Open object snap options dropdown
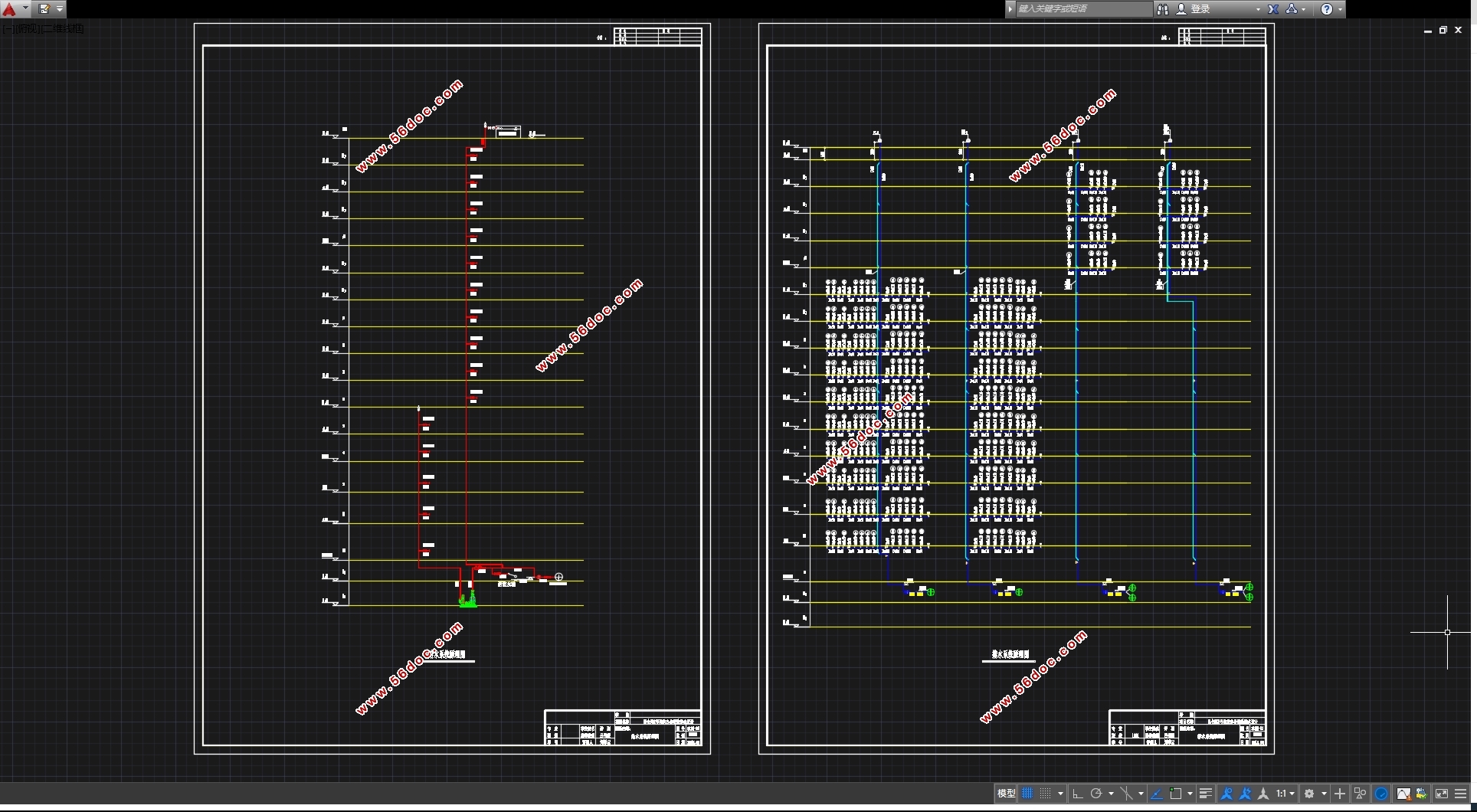The image size is (1477, 812). (1190, 794)
